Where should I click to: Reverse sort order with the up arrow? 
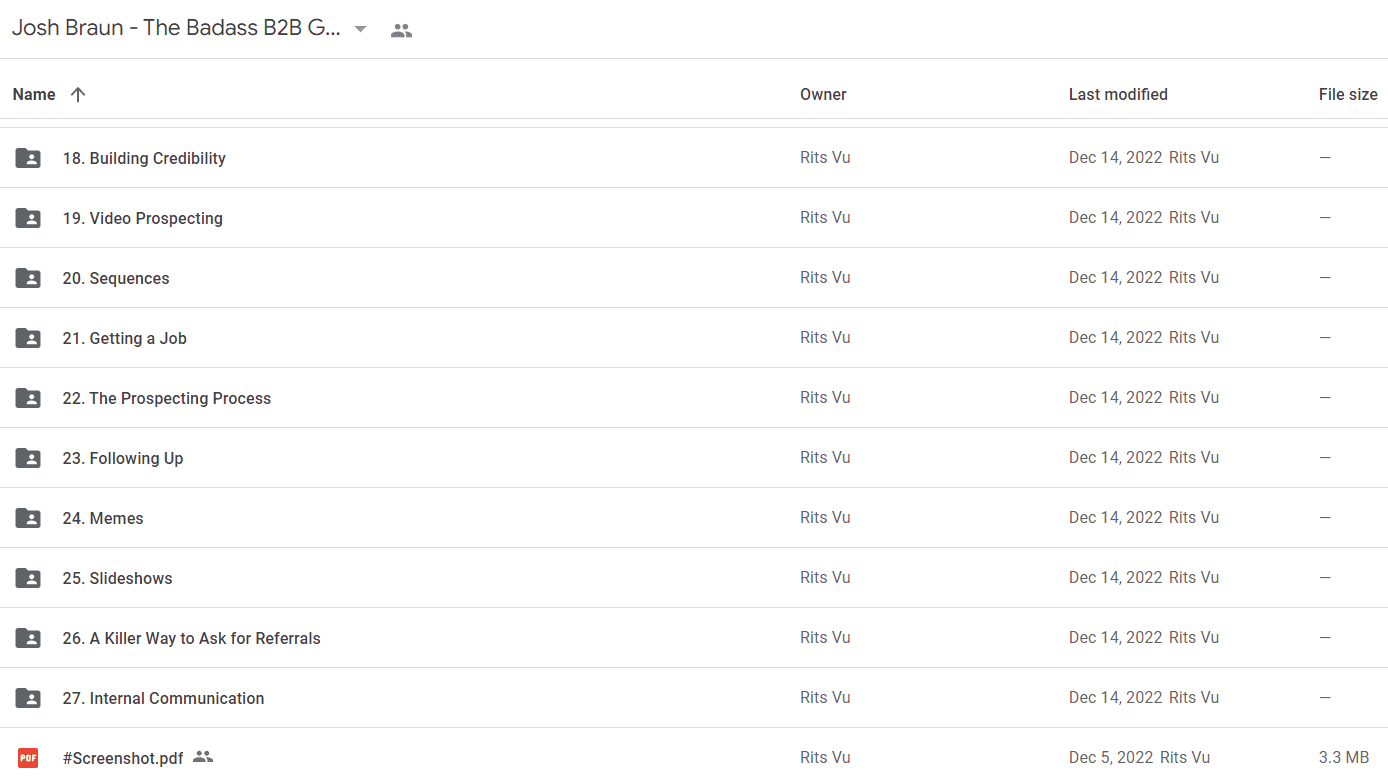[x=78, y=94]
